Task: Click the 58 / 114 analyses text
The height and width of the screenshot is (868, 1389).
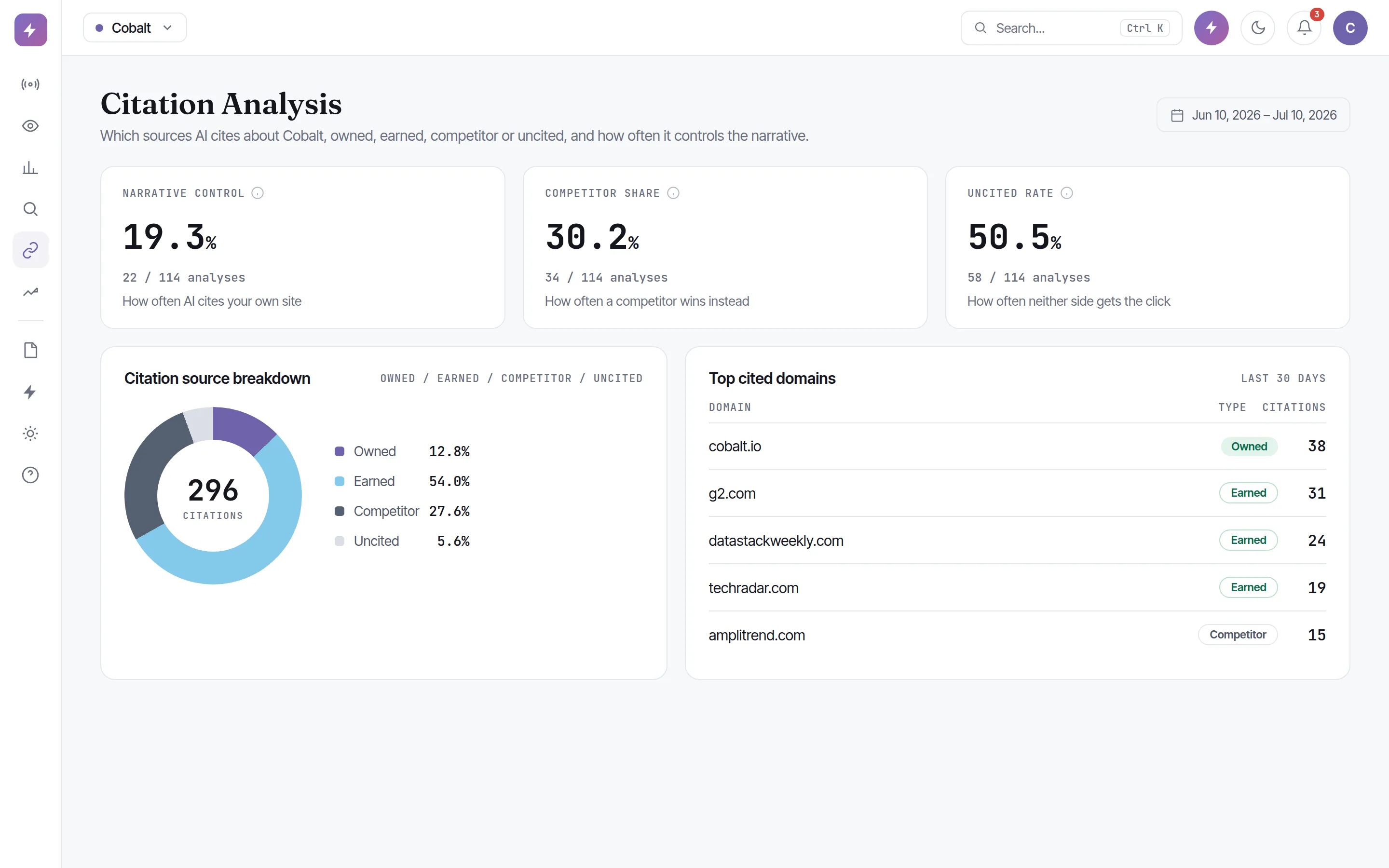Action: click(1029, 277)
